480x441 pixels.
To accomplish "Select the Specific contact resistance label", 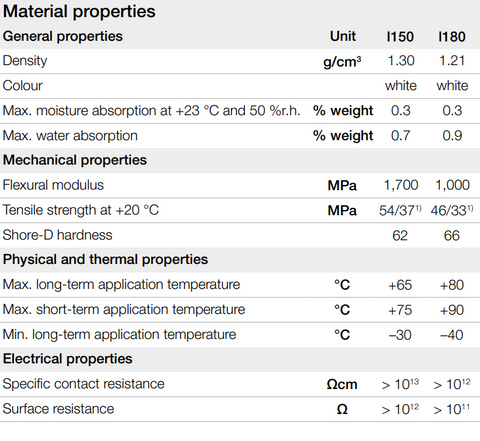I will pos(84,384).
